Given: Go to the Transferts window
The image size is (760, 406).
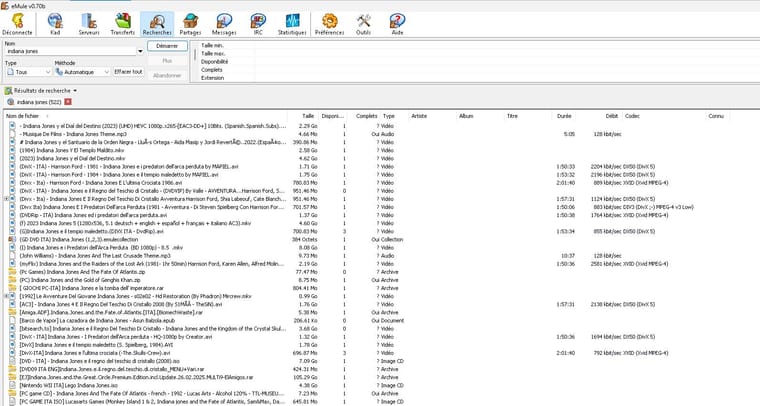Looking at the screenshot, I should [x=122, y=22].
